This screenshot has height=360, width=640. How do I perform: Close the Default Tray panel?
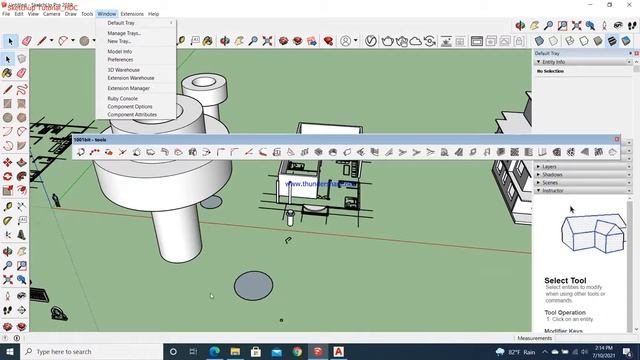(x=636, y=53)
